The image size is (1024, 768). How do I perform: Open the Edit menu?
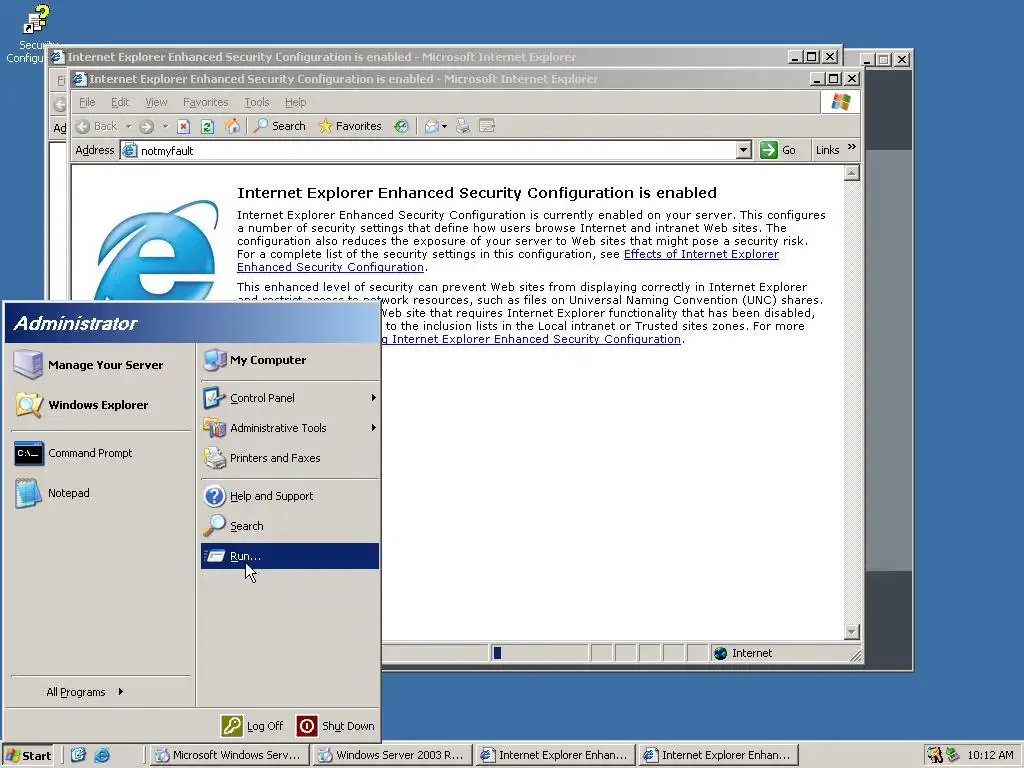tap(120, 102)
